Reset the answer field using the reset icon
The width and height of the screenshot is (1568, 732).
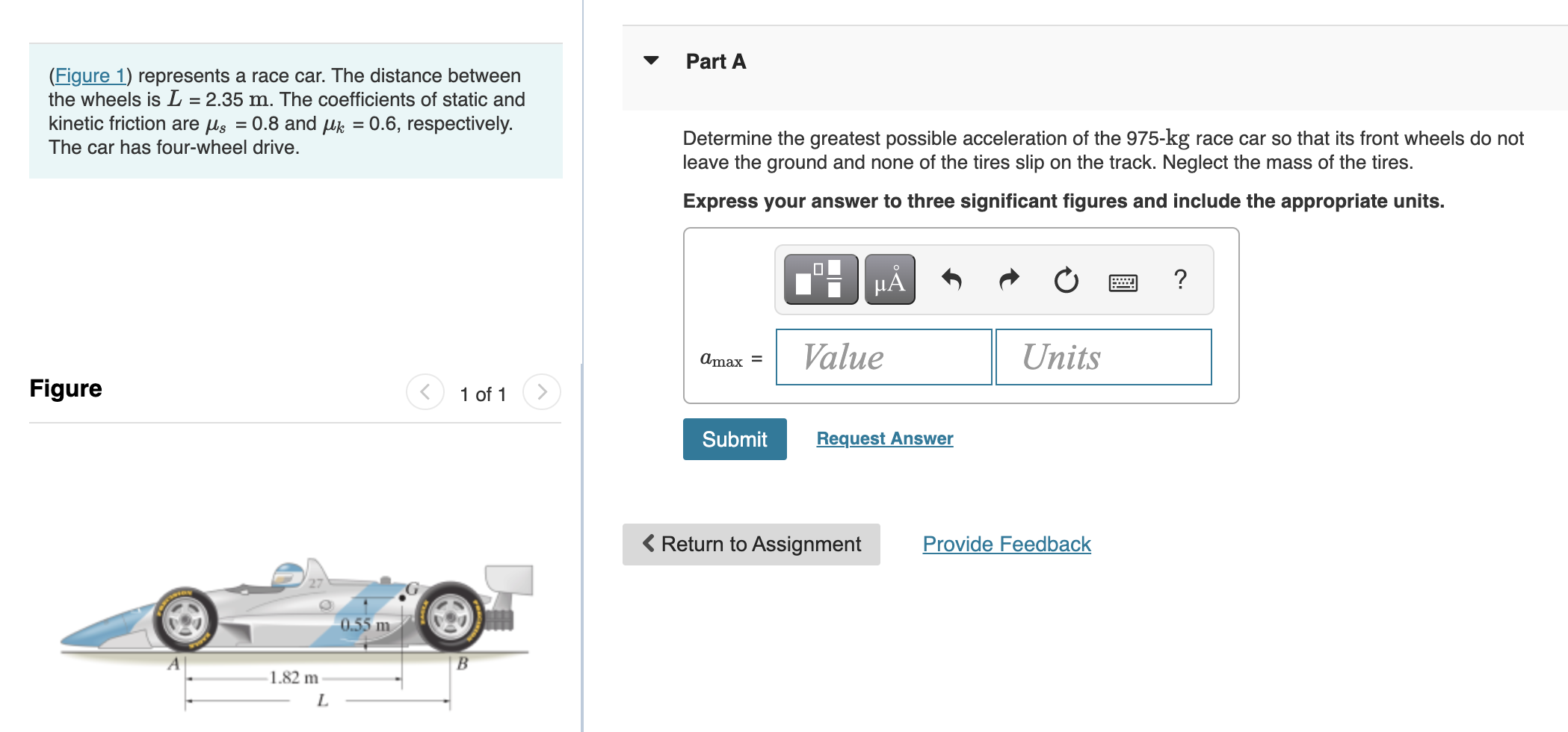pyautogui.click(x=1064, y=279)
